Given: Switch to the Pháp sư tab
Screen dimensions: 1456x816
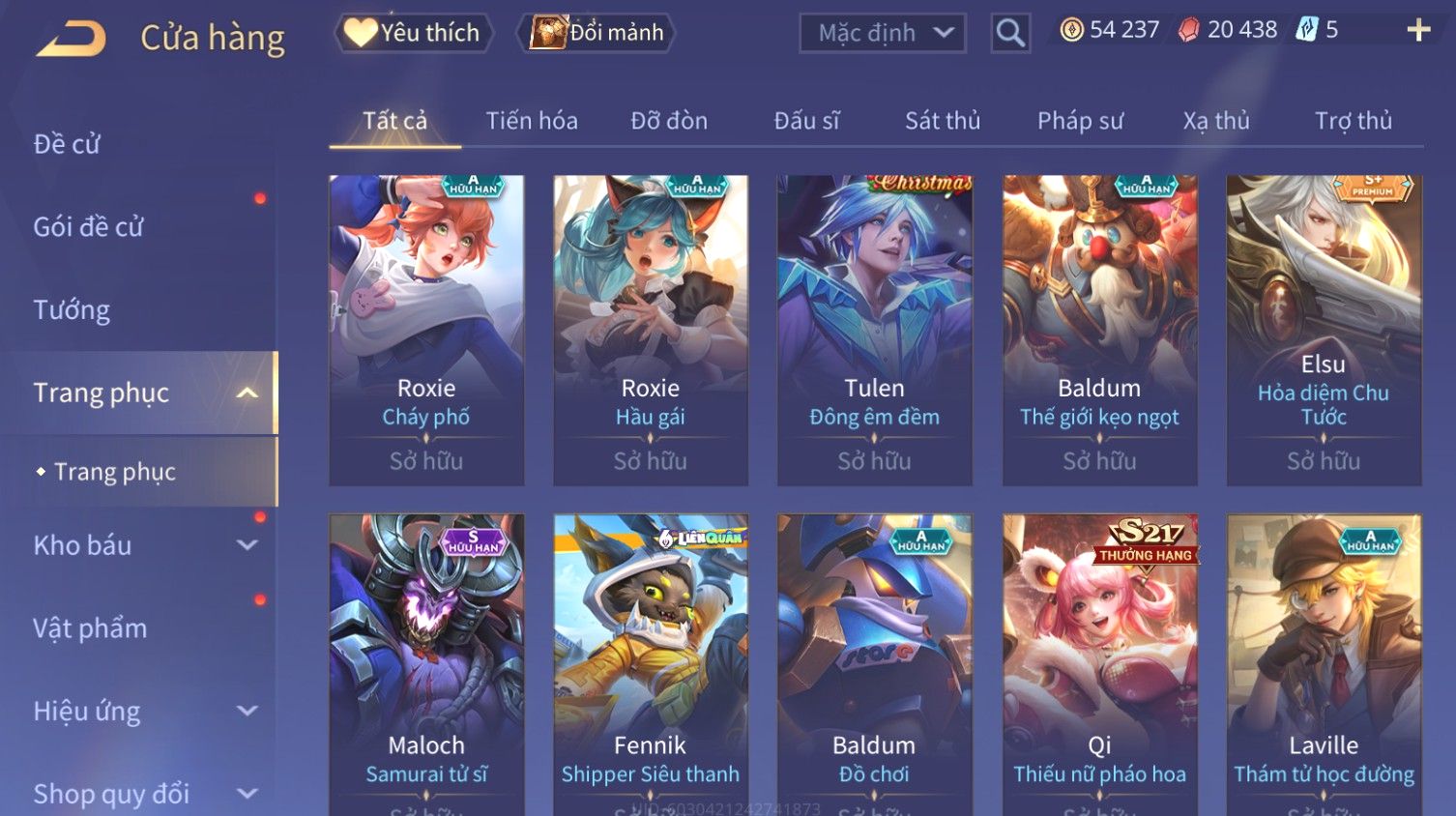Looking at the screenshot, I should tap(1080, 121).
